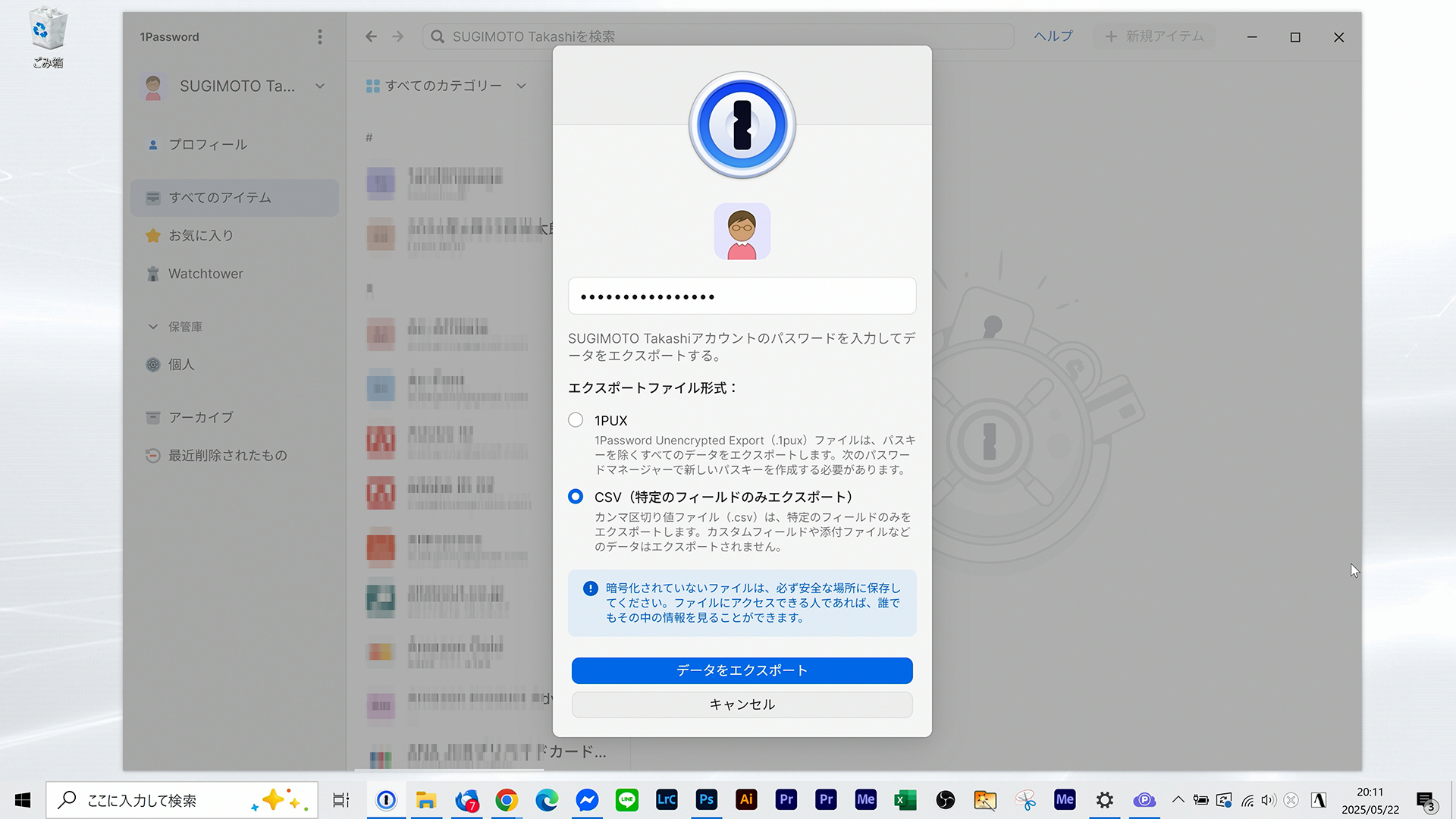Click the プロフィール person icon

(x=152, y=144)
